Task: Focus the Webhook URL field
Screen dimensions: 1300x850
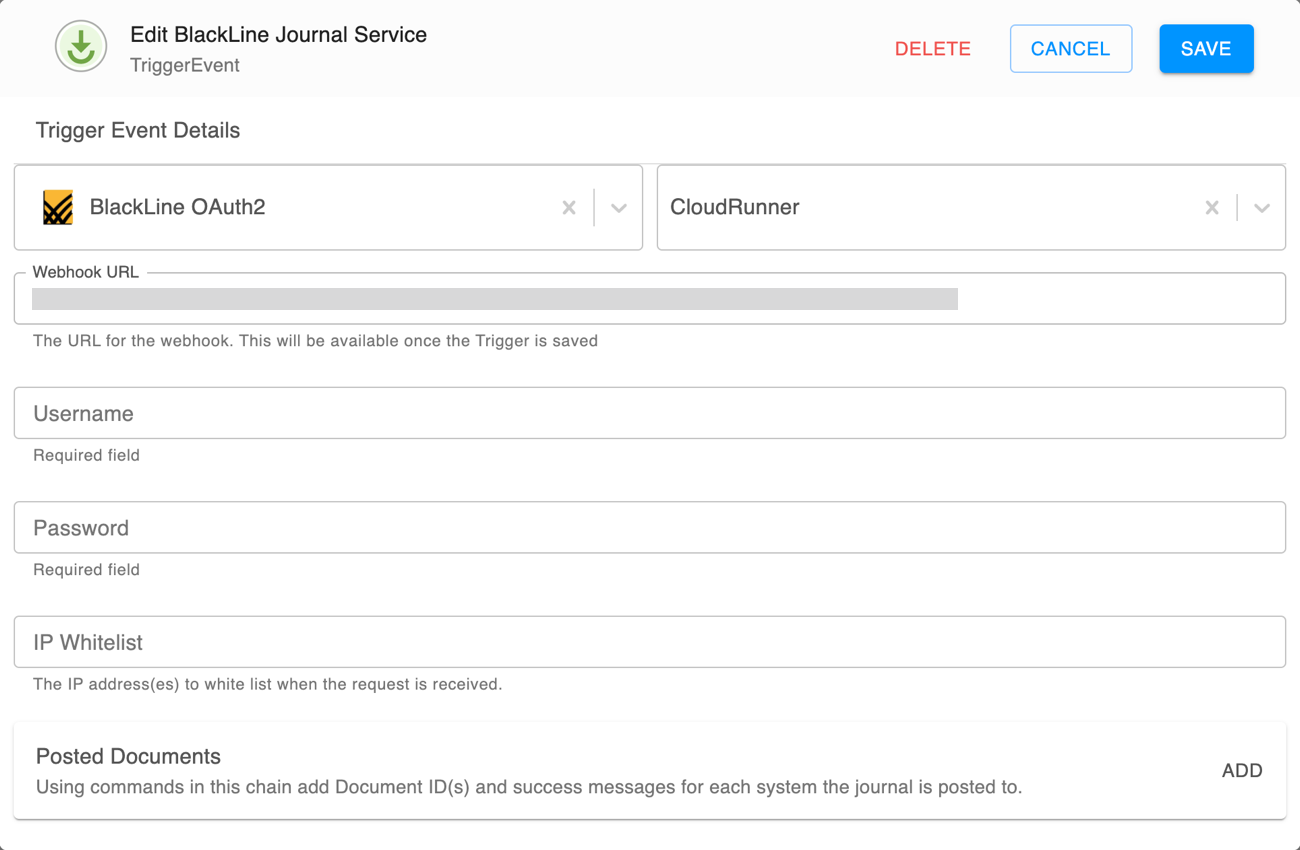Action: [650, 298]
